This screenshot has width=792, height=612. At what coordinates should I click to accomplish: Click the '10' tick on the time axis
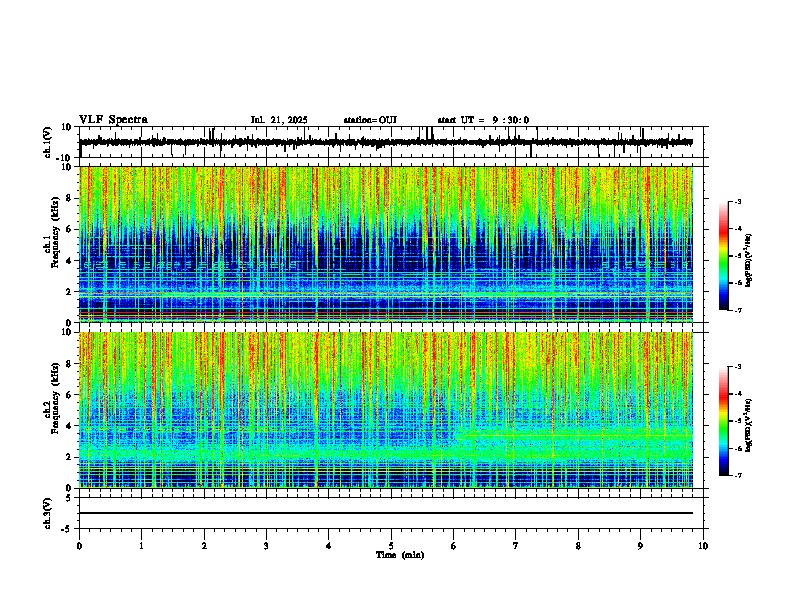pos(703,546)
